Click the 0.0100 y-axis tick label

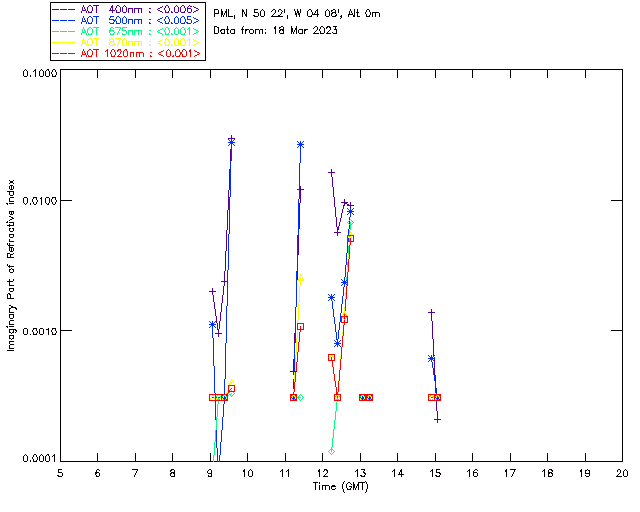point(39,201)
